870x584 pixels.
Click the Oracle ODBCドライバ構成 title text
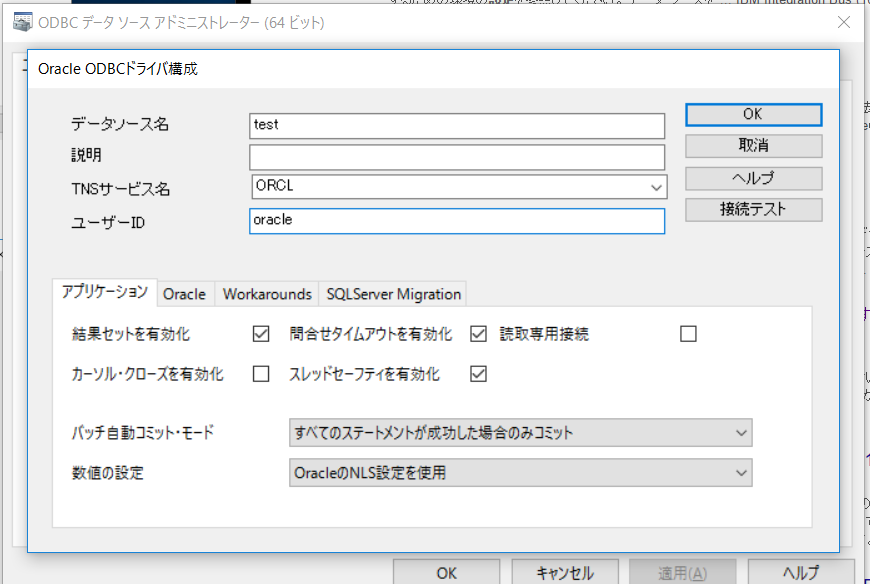tap(118, 69)
